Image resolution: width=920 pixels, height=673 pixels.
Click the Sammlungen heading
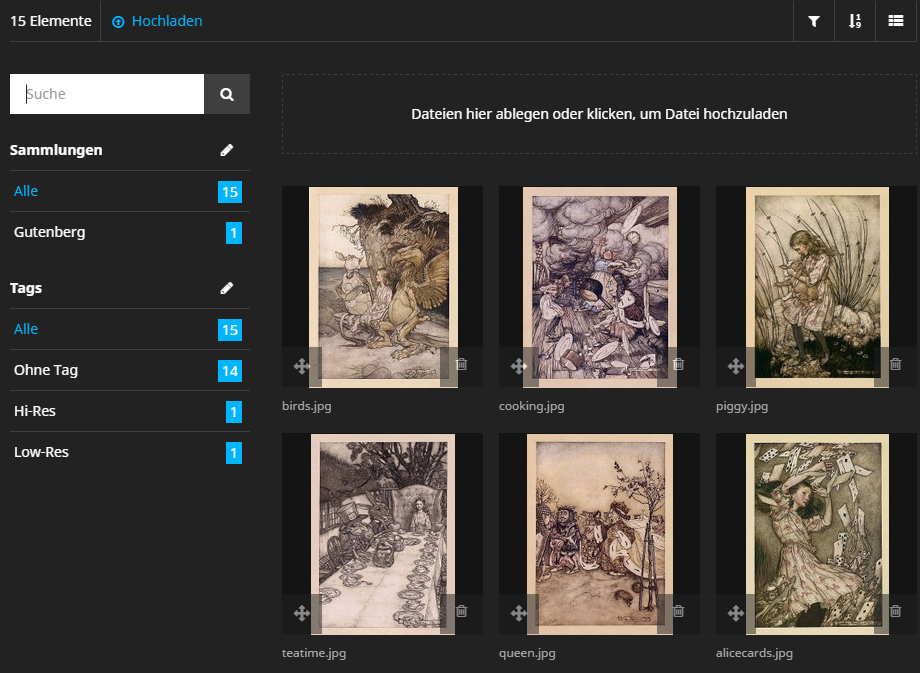56,150
